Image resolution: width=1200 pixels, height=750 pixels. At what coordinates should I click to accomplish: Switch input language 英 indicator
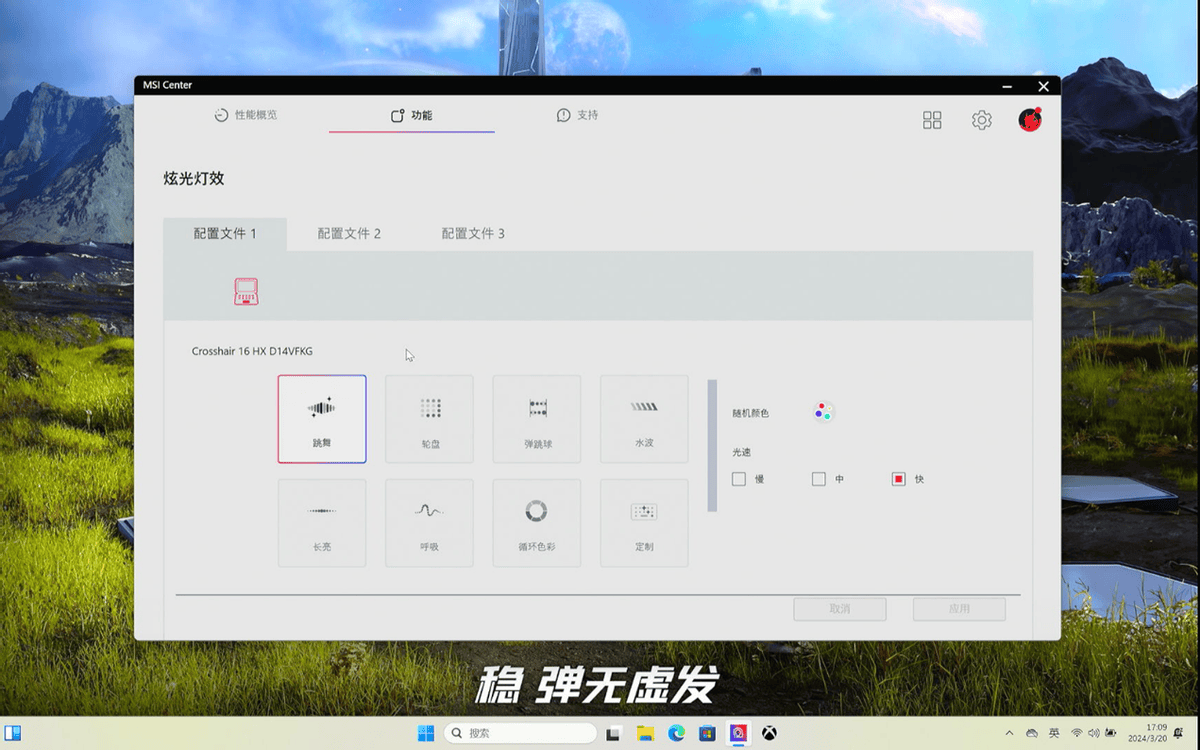[1054, 733]
